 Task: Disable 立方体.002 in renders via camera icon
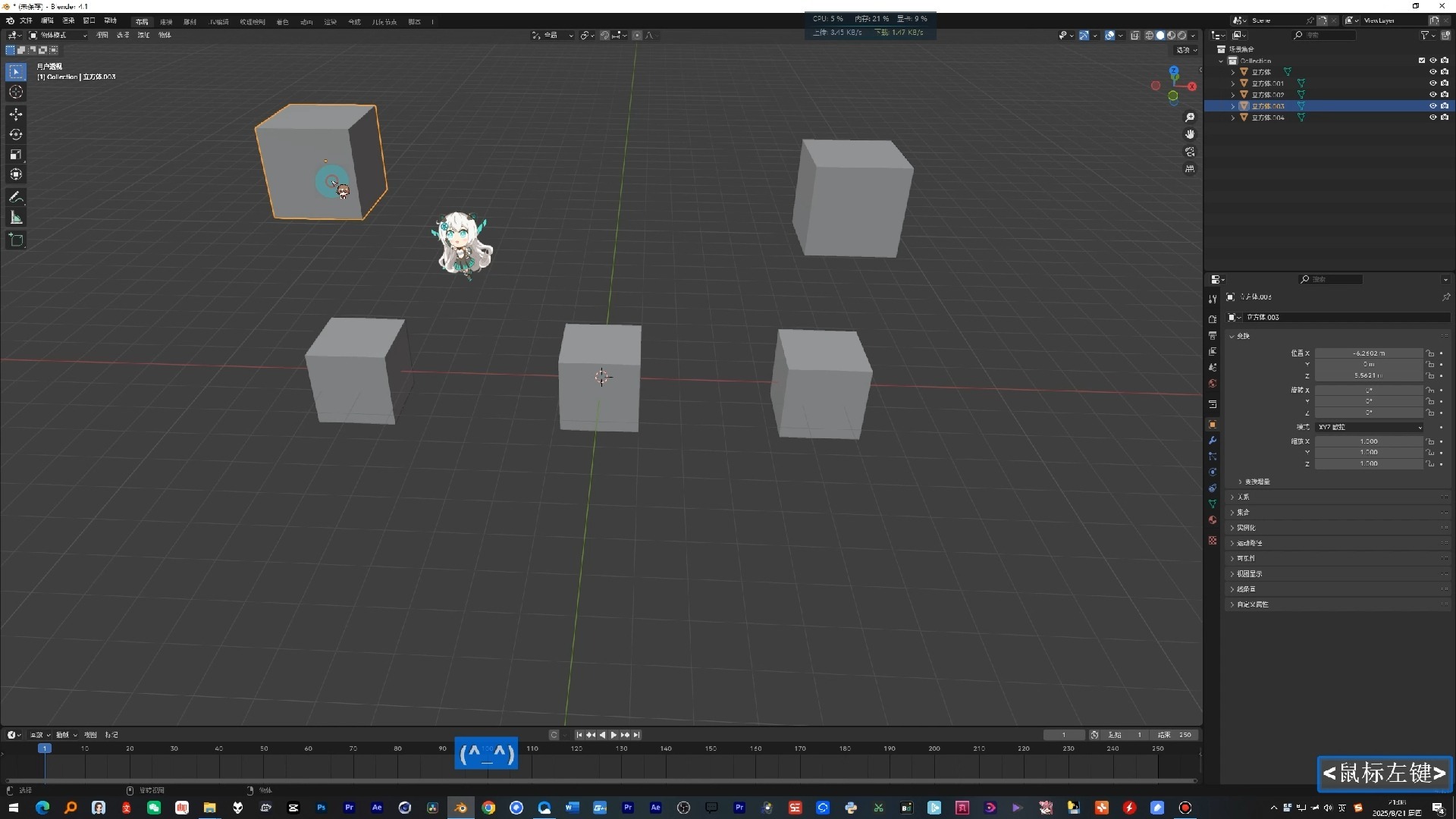1445,95
